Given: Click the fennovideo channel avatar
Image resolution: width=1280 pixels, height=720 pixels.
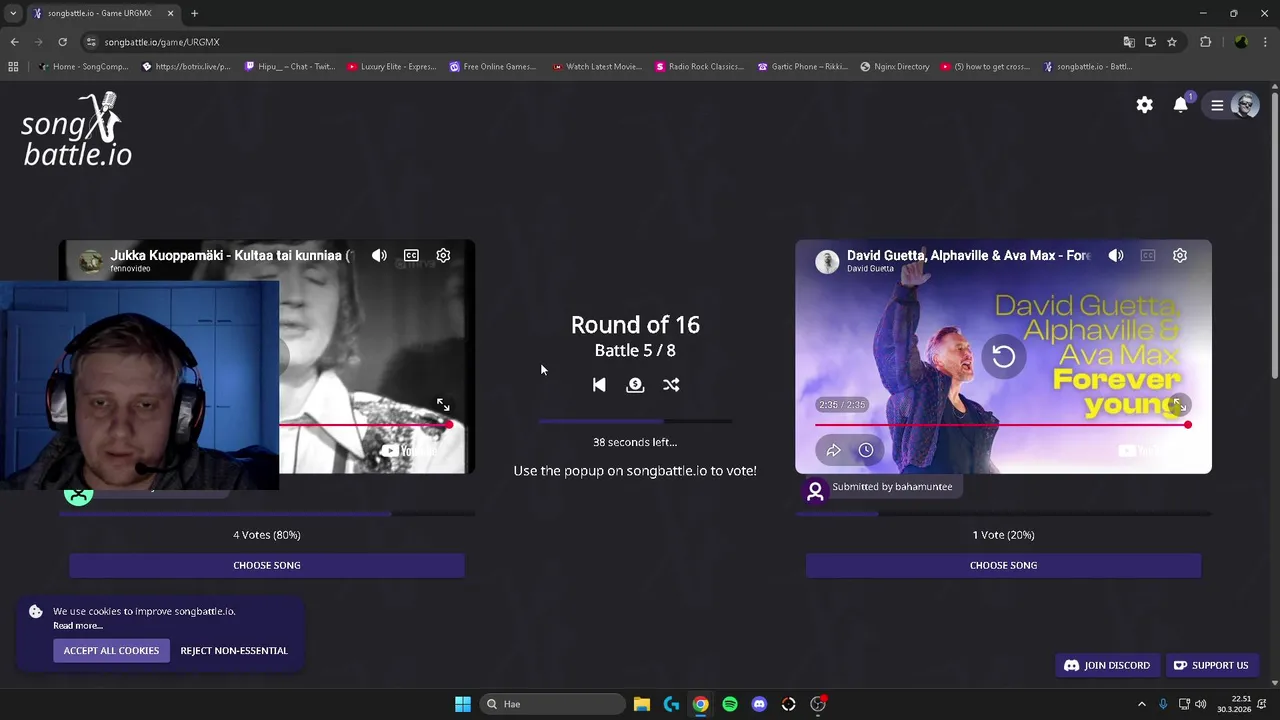Looking at the screenshot, I should tap(90, 261).
